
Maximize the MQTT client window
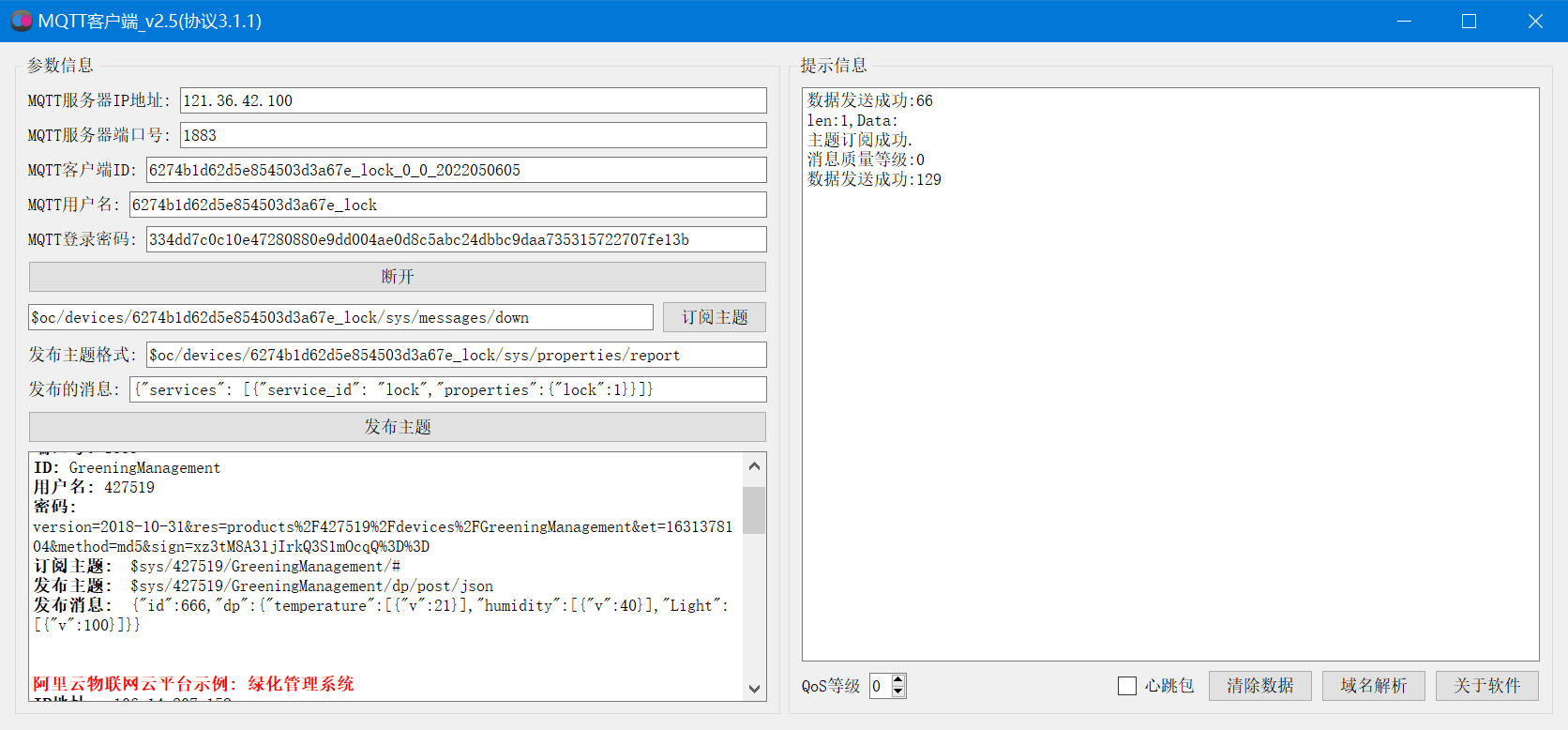coord(1470,21)
